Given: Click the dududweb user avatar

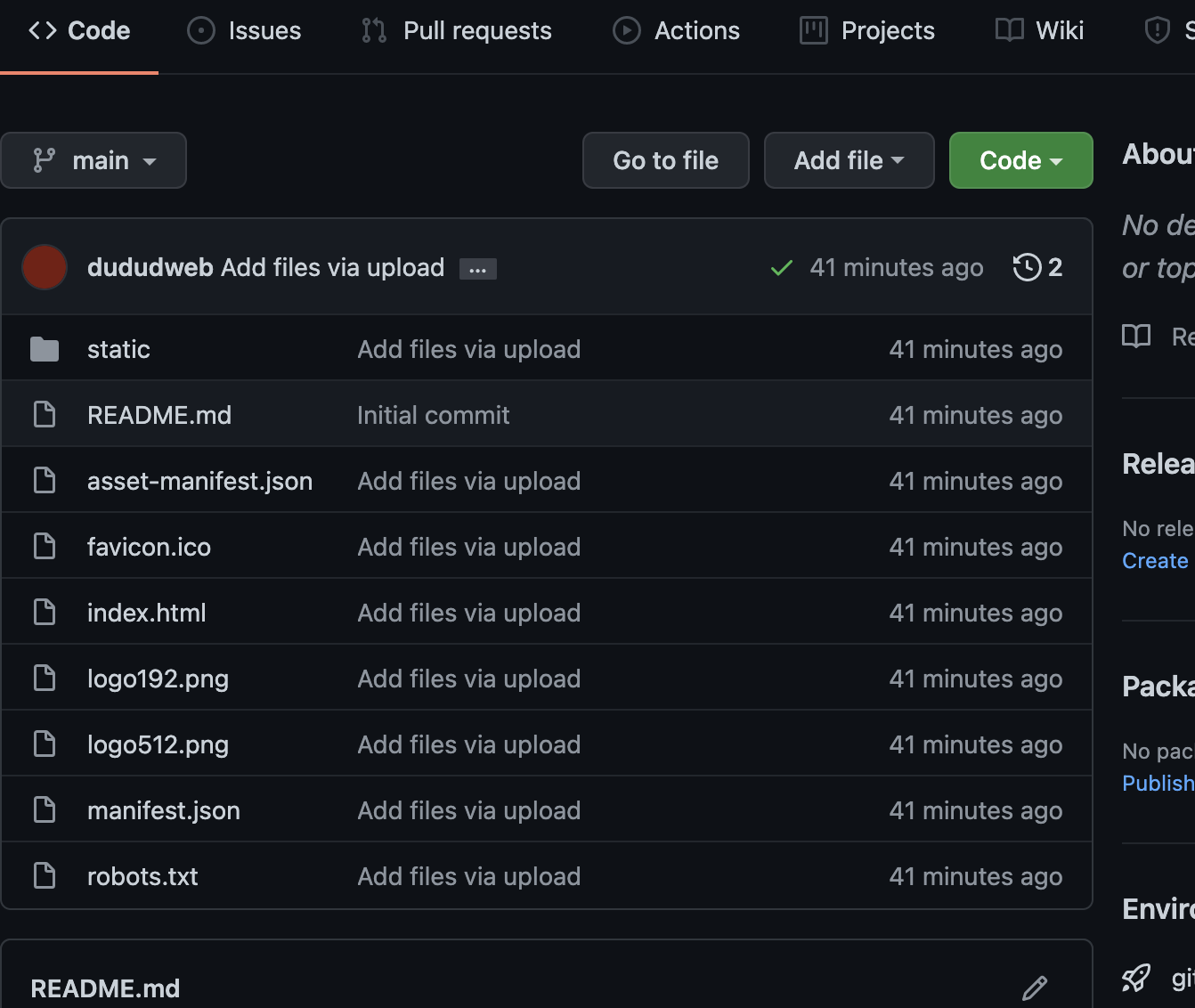Looking at the screenshot, I should (x=45, y=267).
